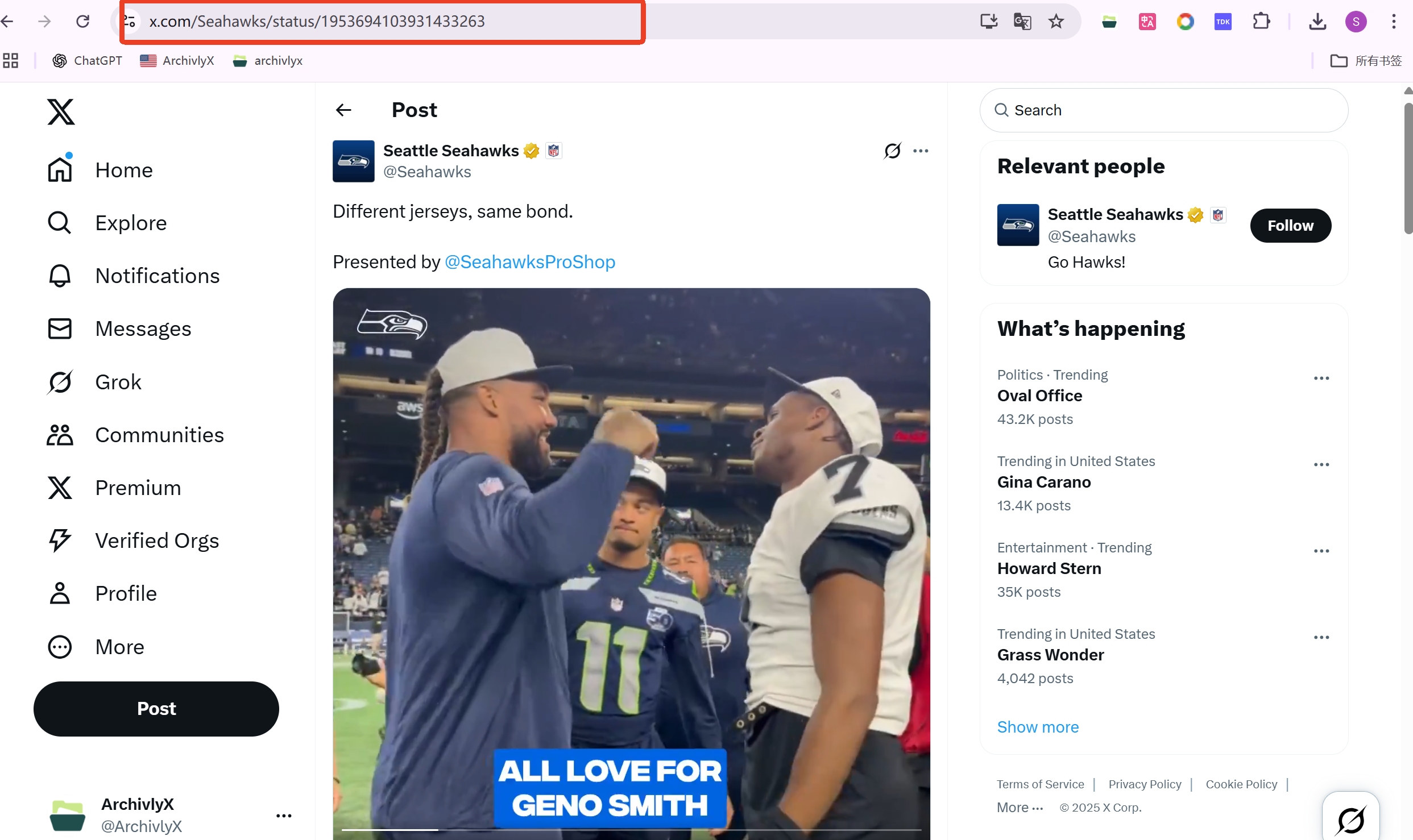
Task: Click the browser back arrow
Action: (x=7, y=22)
